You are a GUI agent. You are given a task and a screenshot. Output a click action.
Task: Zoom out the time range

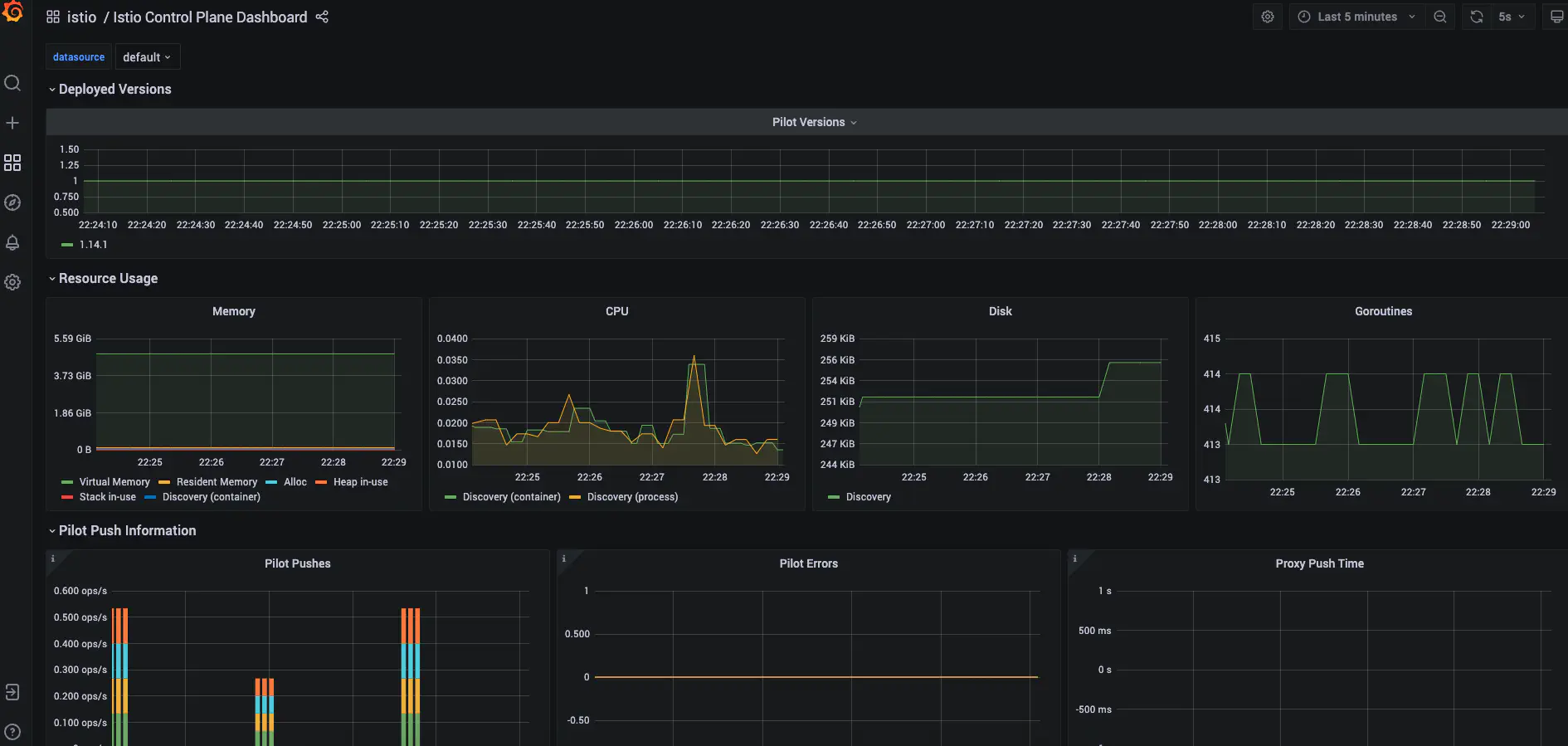point(1440,17)
